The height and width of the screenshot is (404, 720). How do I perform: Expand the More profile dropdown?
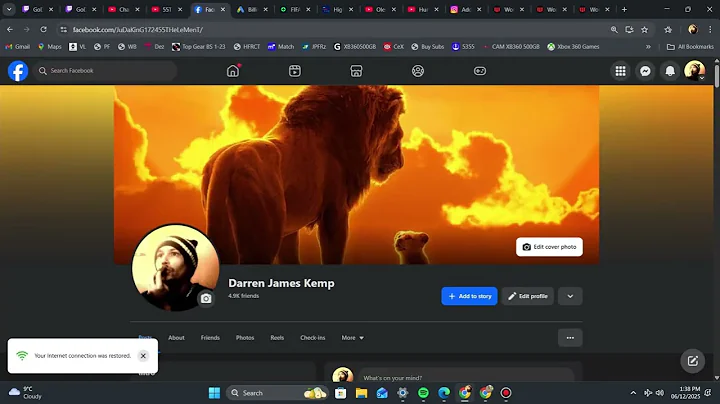point(352,337)
